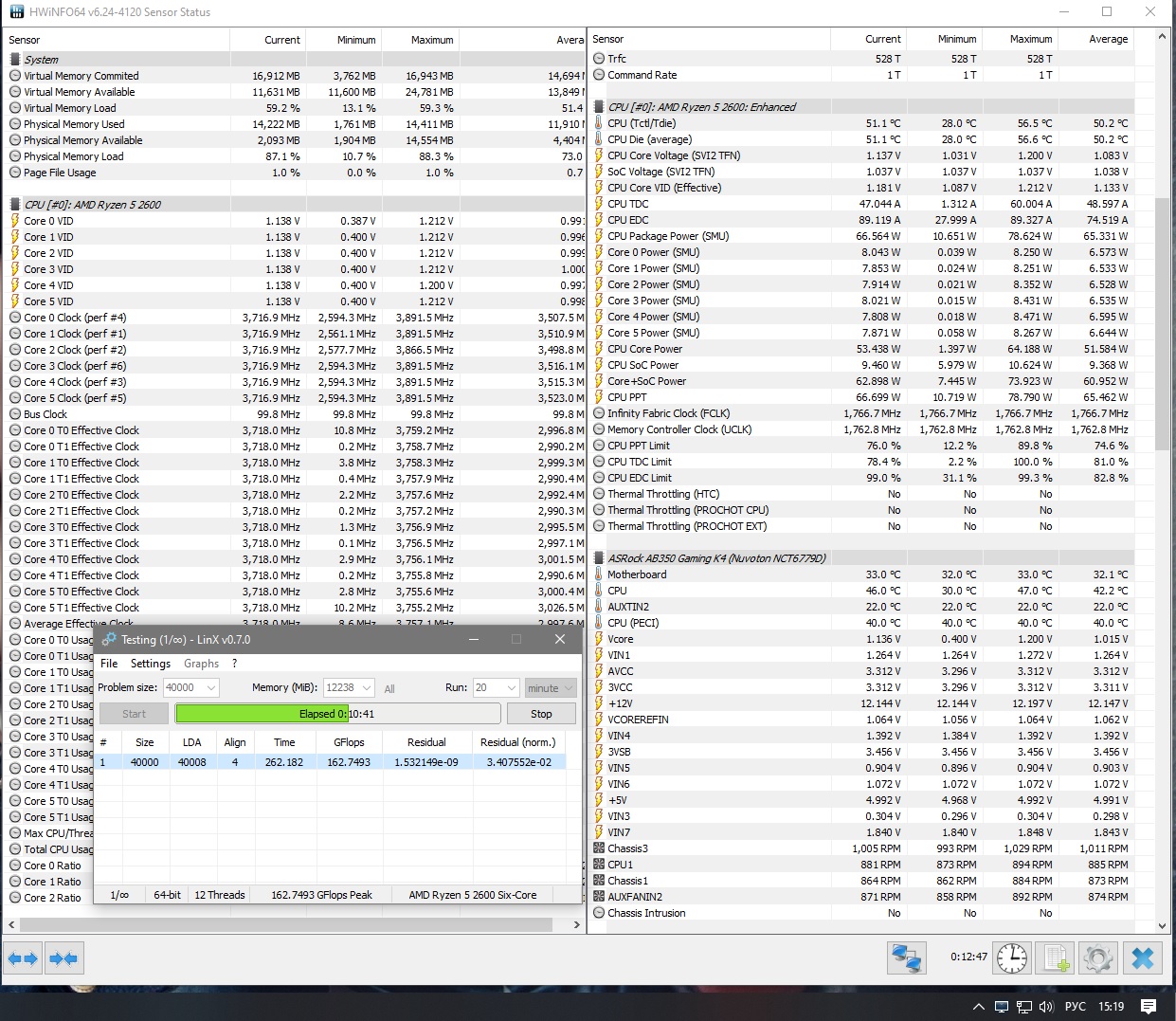Click the Chassis3 fan icon
1176x1021 pixels.
click(599, 848)
